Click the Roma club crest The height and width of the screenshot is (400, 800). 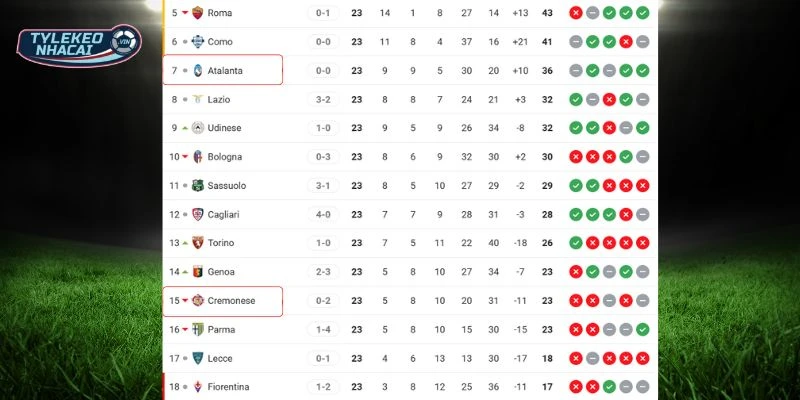(x=198, y=13)
